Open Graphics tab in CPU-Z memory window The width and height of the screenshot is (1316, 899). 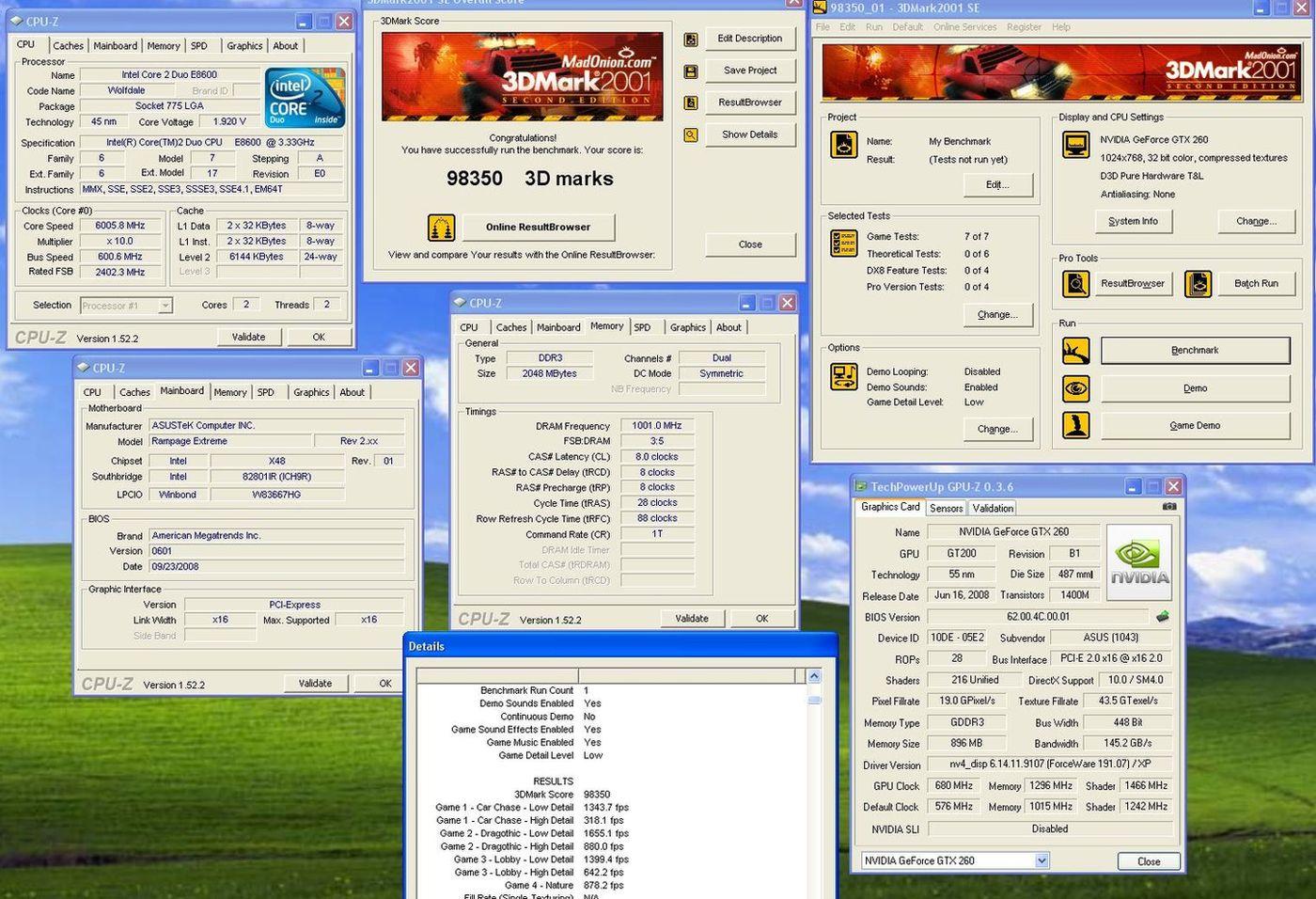[688, 327]
